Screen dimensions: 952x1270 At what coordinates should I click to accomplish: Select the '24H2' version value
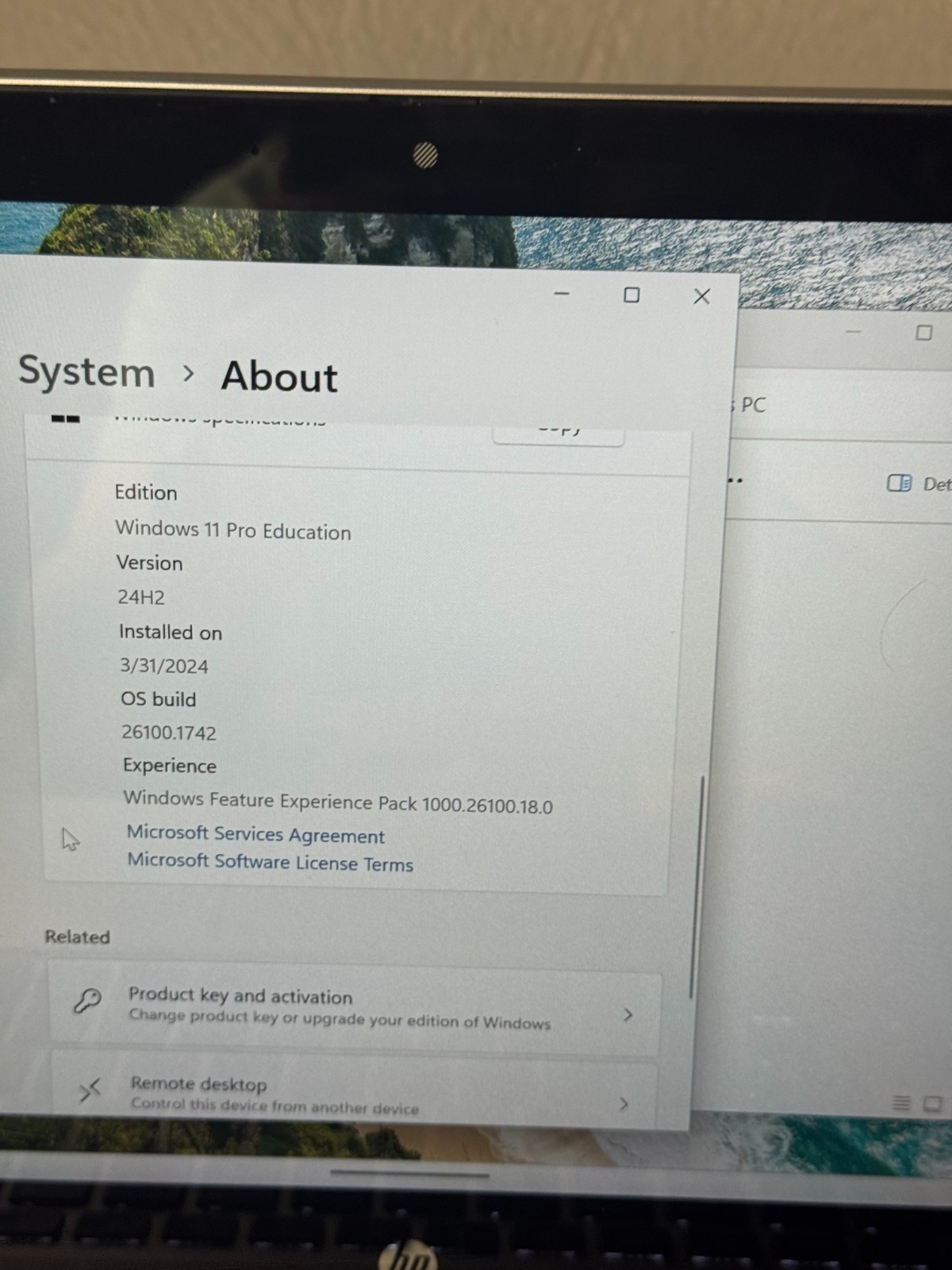click(141, 597)
